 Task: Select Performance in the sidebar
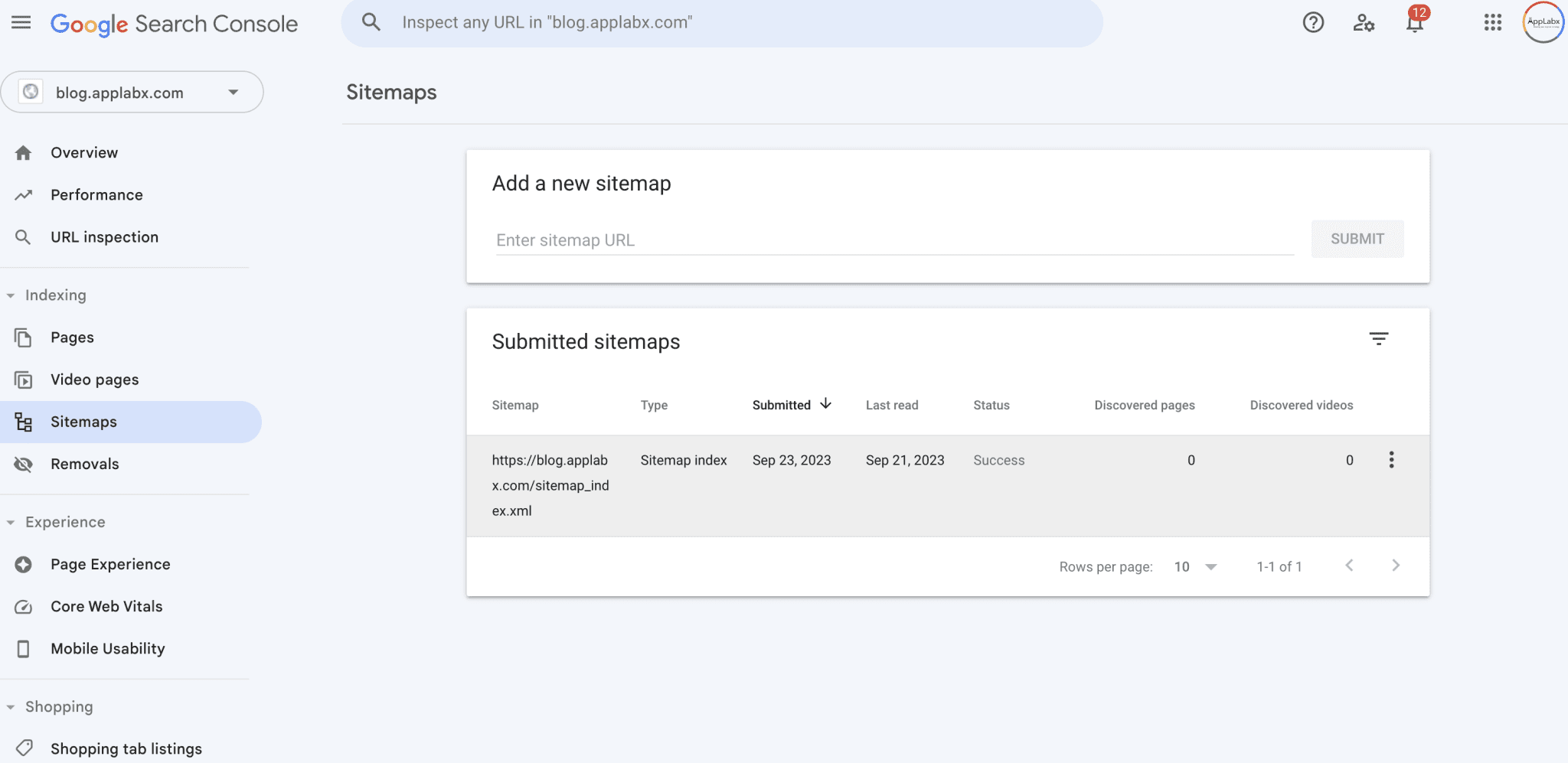click(96, 194)
